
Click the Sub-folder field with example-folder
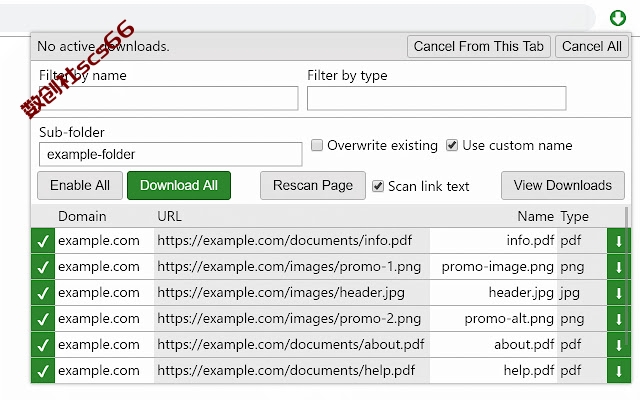pyautogui.click(x=171, y=154)
